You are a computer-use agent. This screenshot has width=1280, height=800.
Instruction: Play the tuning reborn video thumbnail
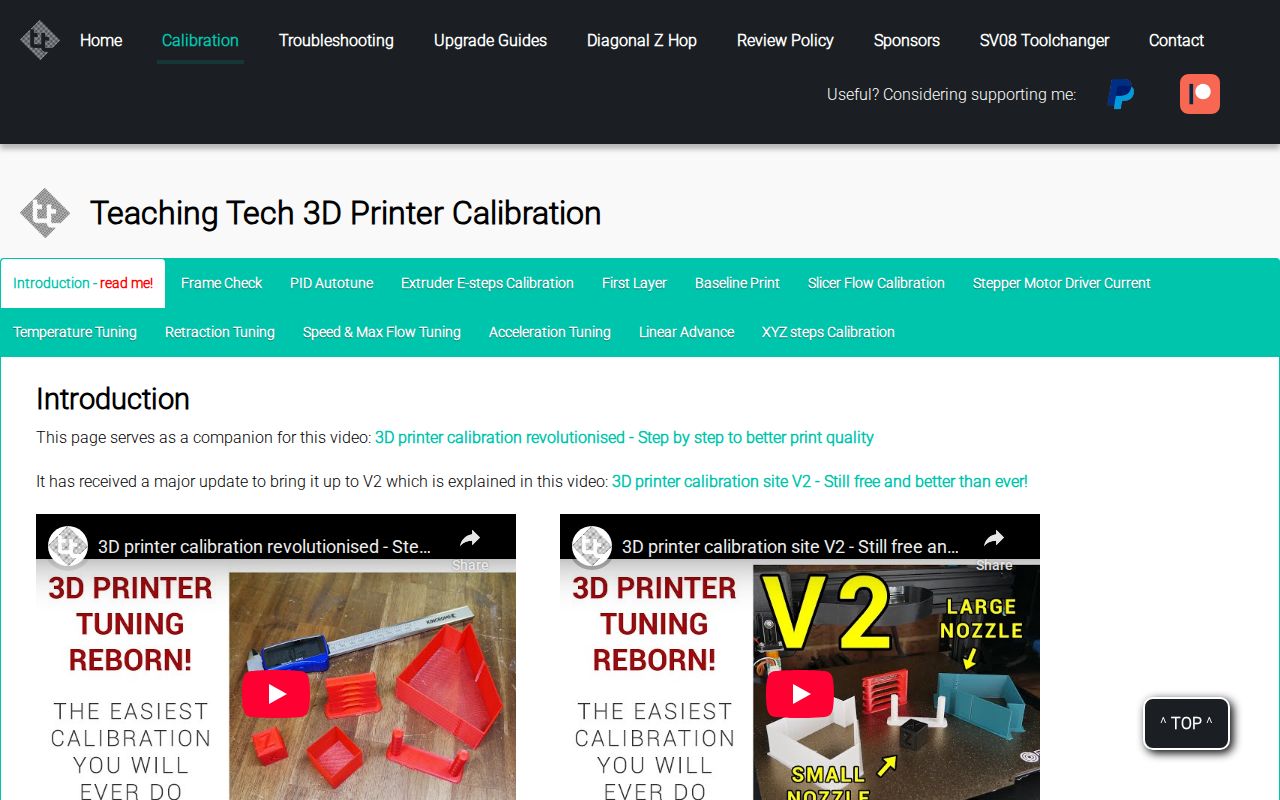[x=275, y=693]
